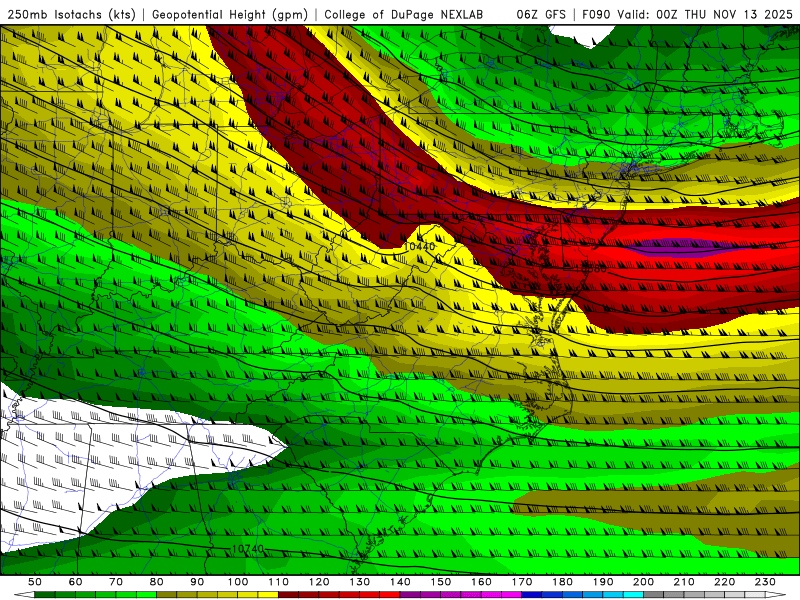
Task: Click the 140 value on the color scale
Action: pyautogui.click(x=400, y=582)
